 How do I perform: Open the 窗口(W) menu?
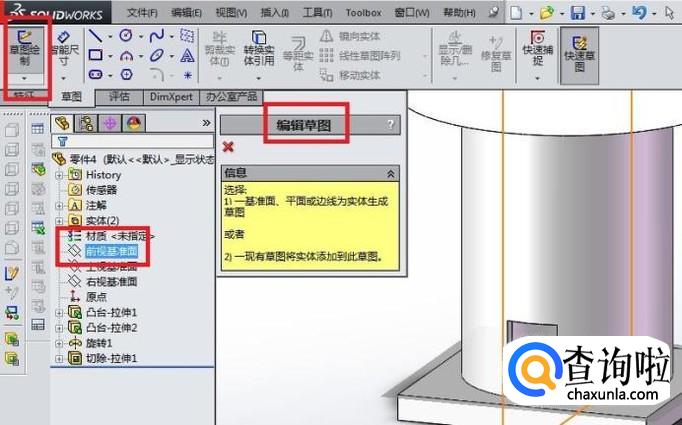[x=411, y=13]
